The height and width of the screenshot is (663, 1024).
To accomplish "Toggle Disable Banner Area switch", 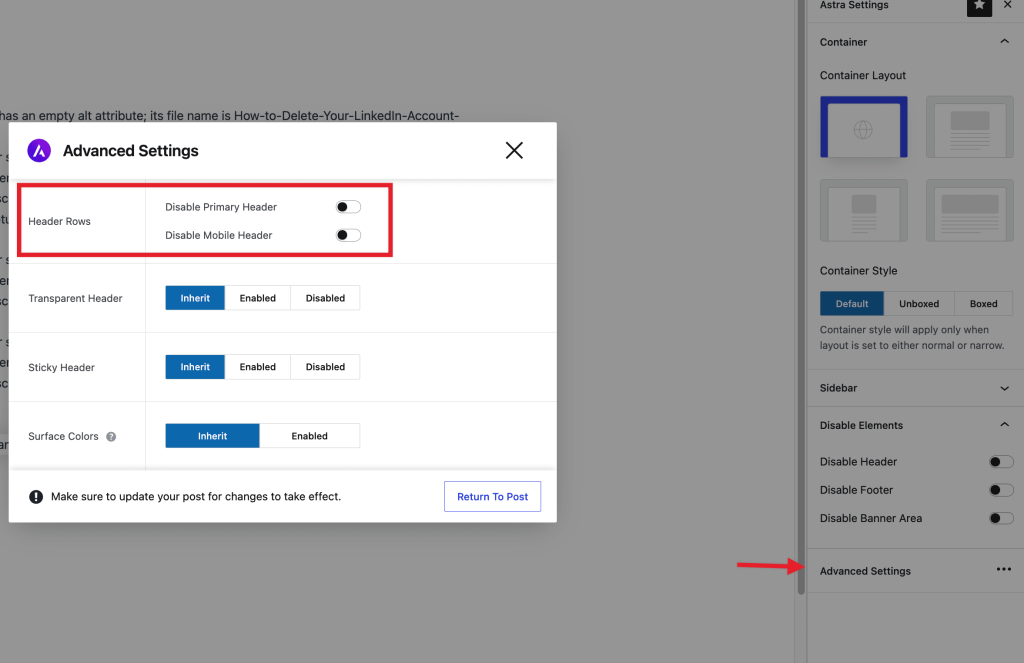I will pos(1001,518).
